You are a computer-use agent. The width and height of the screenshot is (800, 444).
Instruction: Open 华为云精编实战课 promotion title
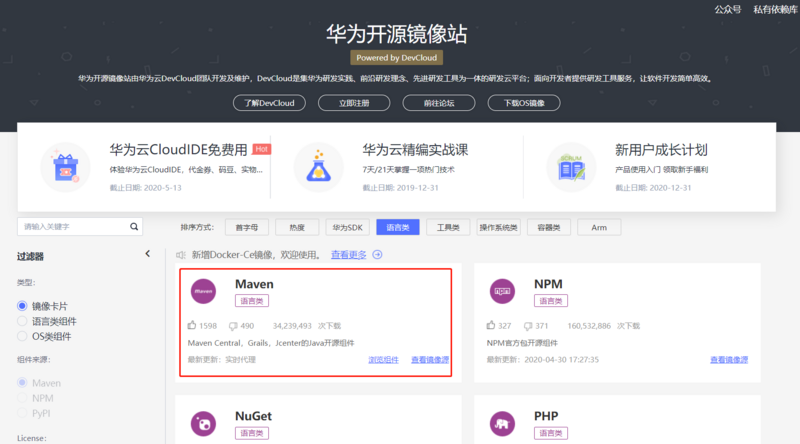(415, 150)
